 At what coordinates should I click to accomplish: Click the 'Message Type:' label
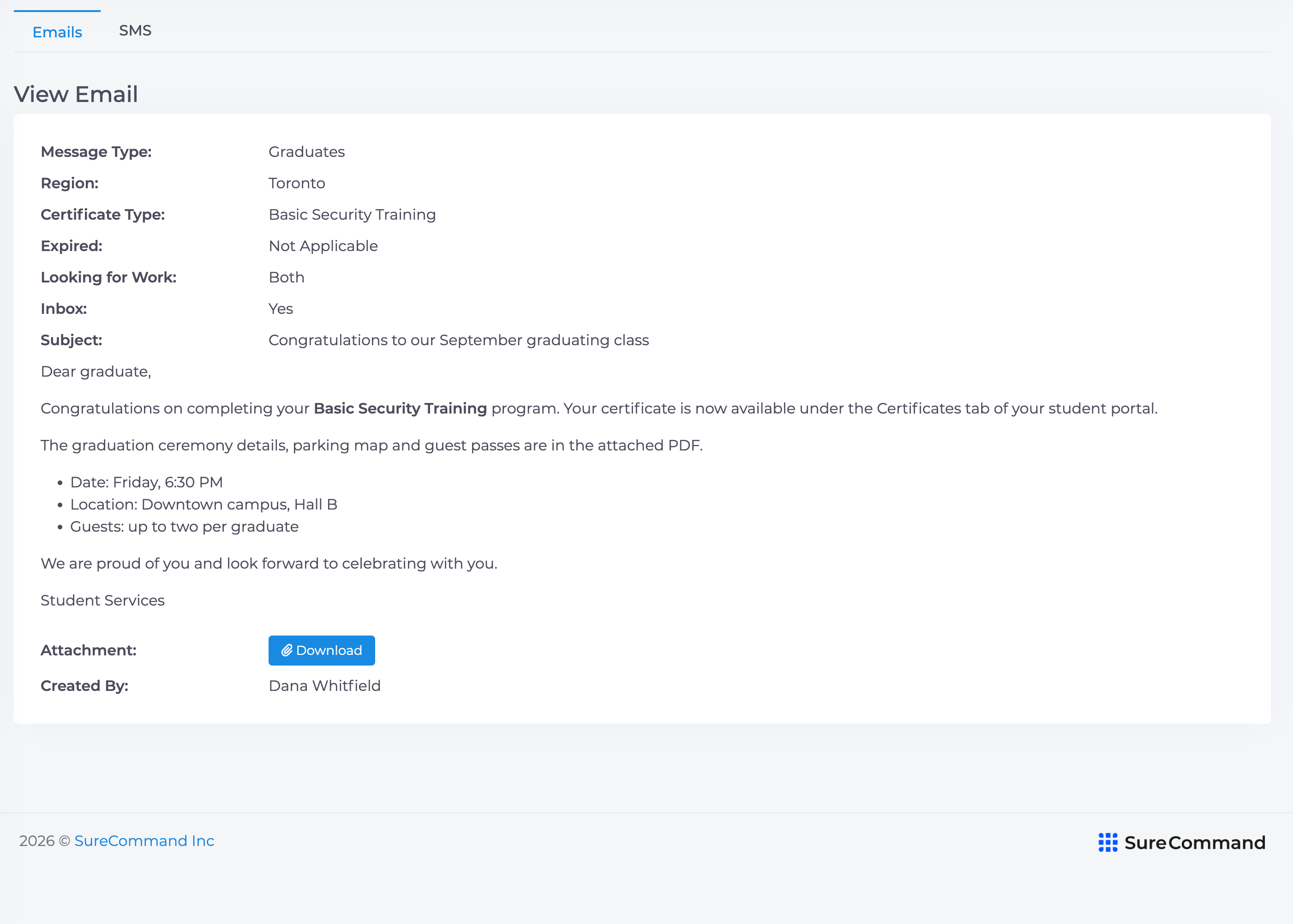click(x=96, y=152)
